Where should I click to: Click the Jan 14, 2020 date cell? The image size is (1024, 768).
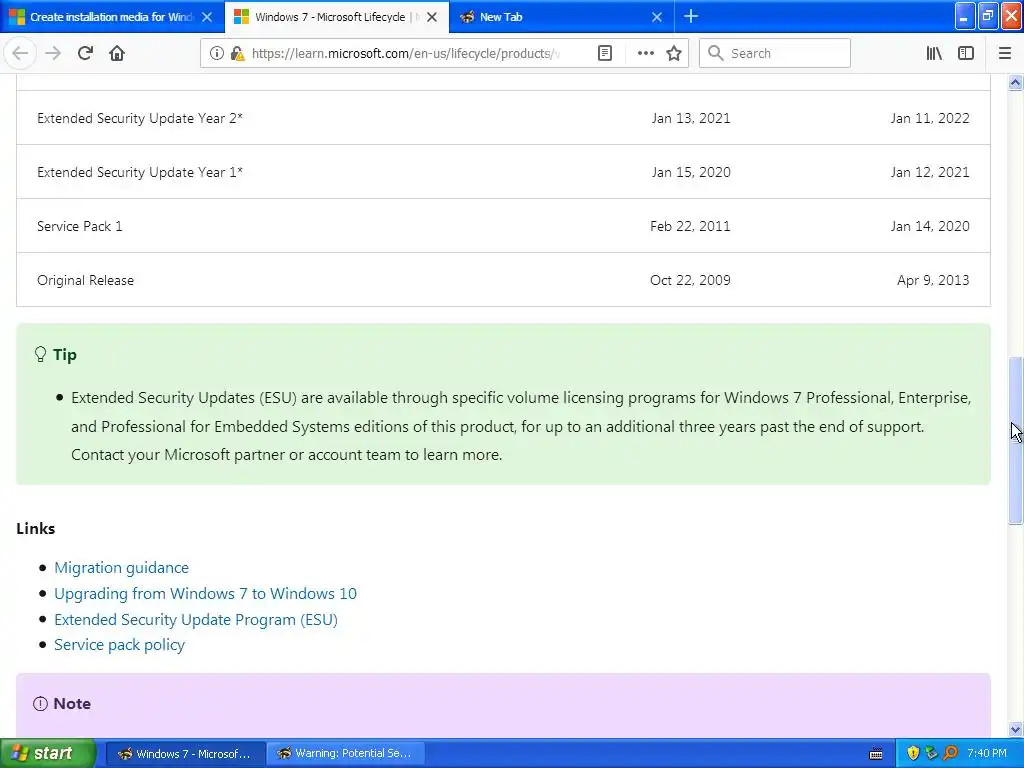(x=930, y=227)
